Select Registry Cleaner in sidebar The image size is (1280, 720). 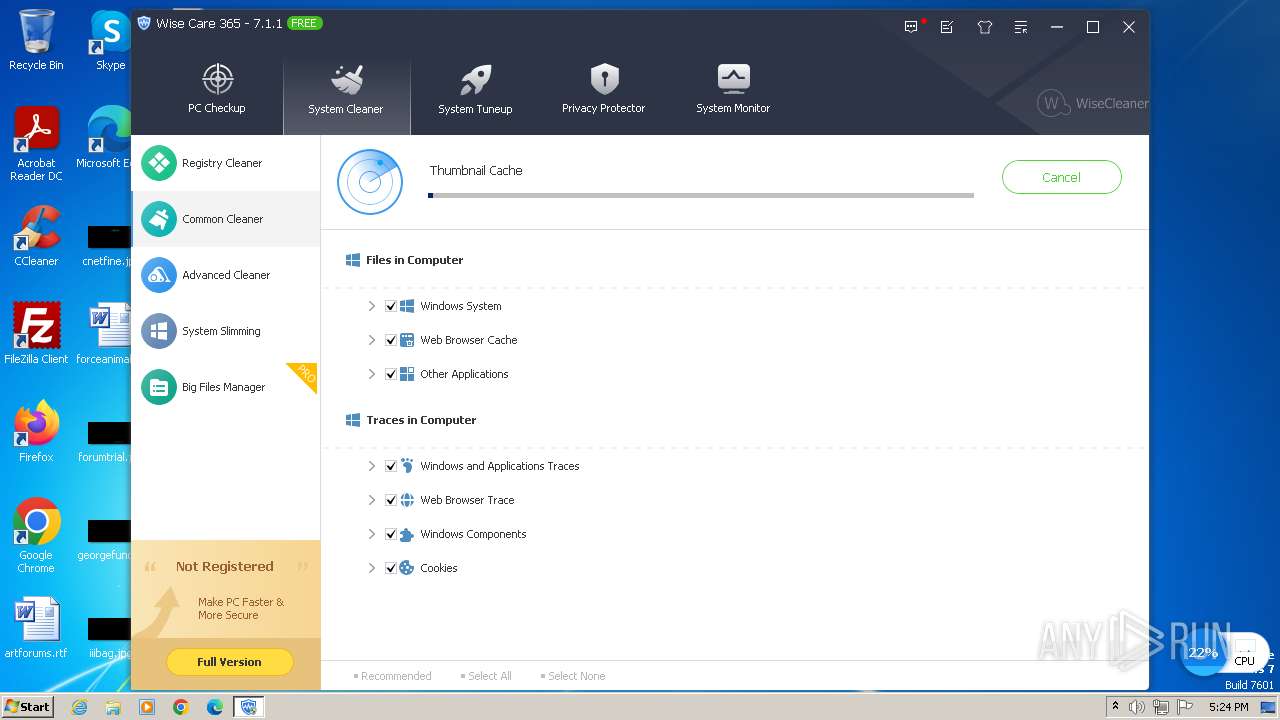226,163
